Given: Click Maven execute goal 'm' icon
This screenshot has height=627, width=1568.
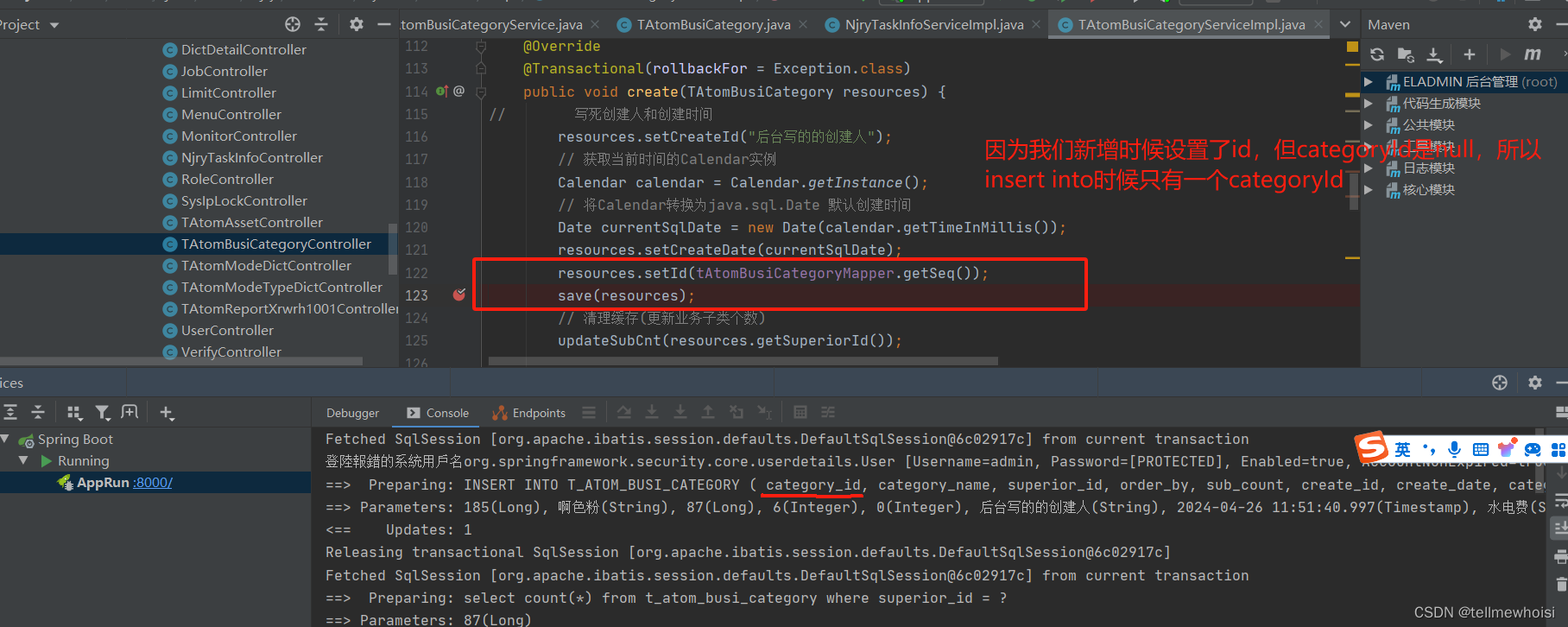Looking at the screenshot, I should (1533, 54).
